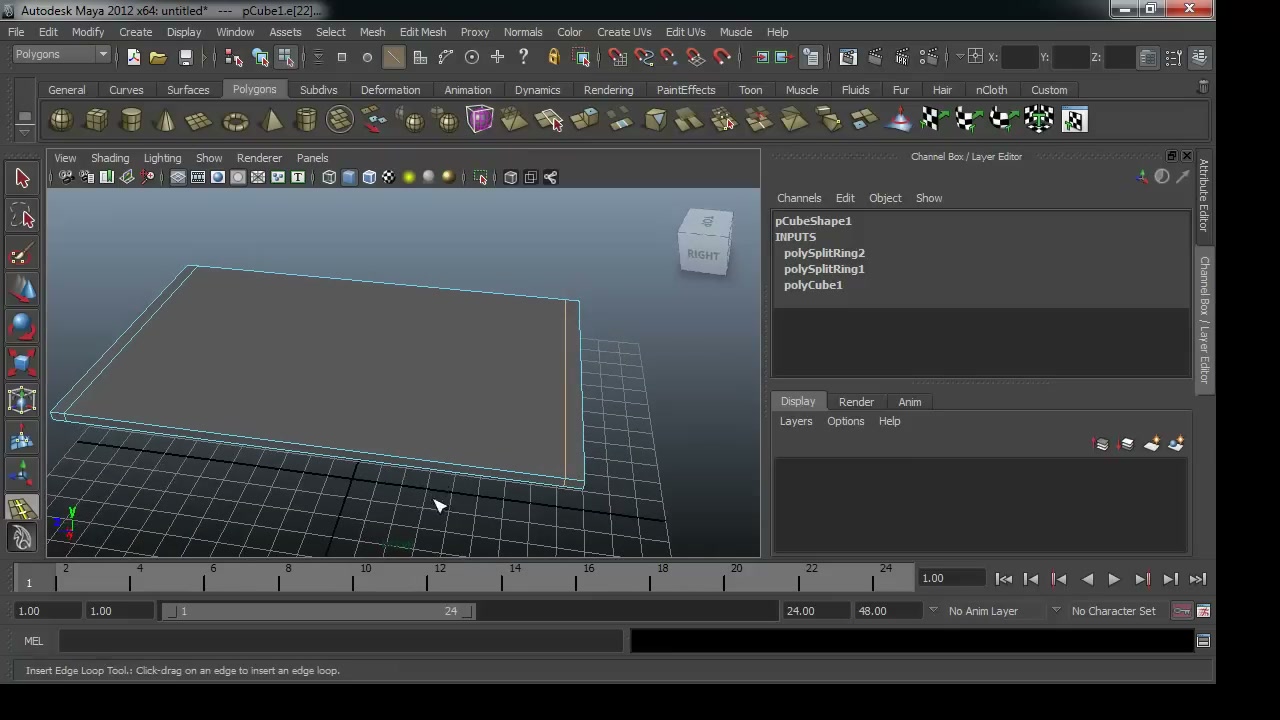Select the Universal Manipulator tool

(x=22, y=401)
